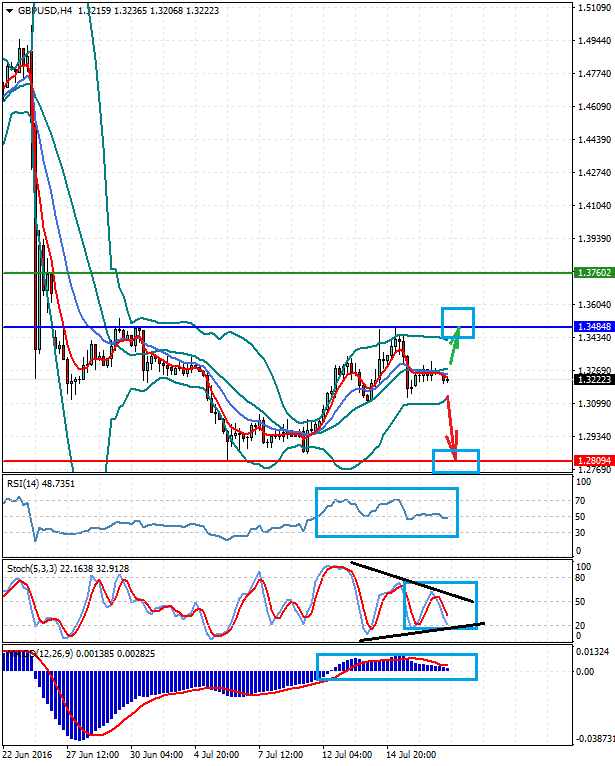This screenshot has width=615, height=766.
Task: Click the 22 Jun 2016 date label
Action: [x=27, y=755]
